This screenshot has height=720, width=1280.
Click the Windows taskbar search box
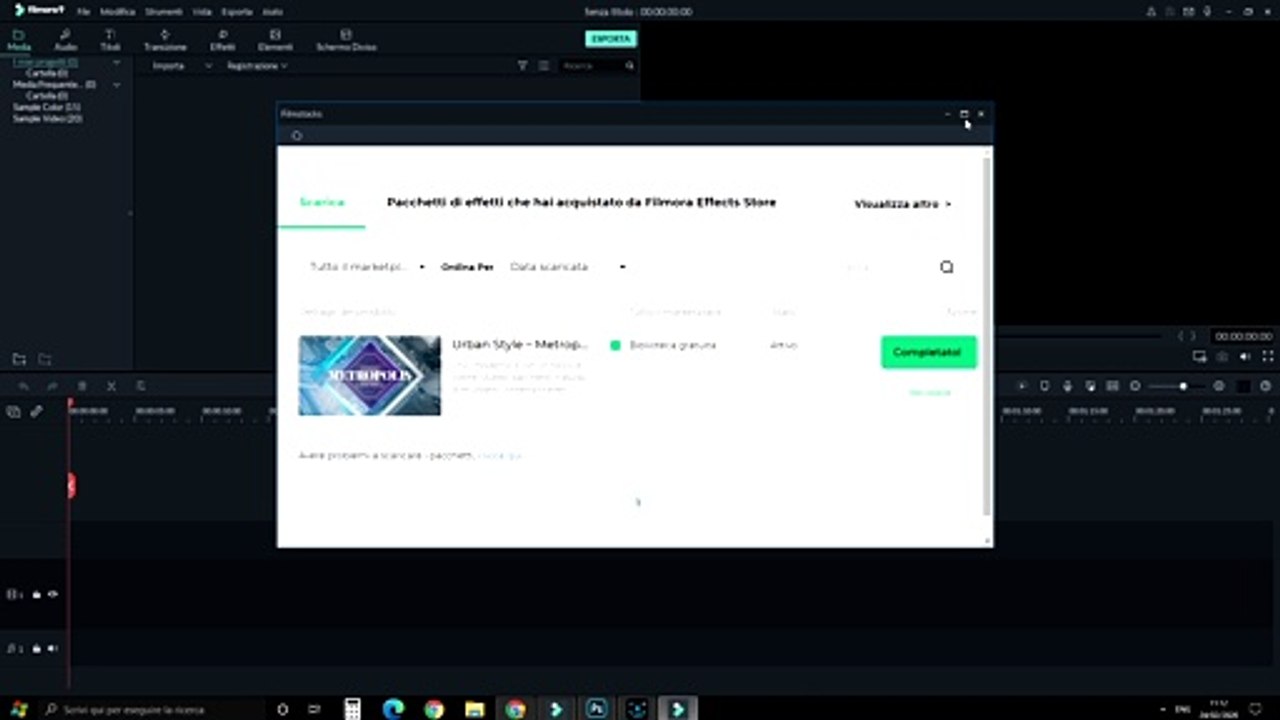tap(155, 709)
